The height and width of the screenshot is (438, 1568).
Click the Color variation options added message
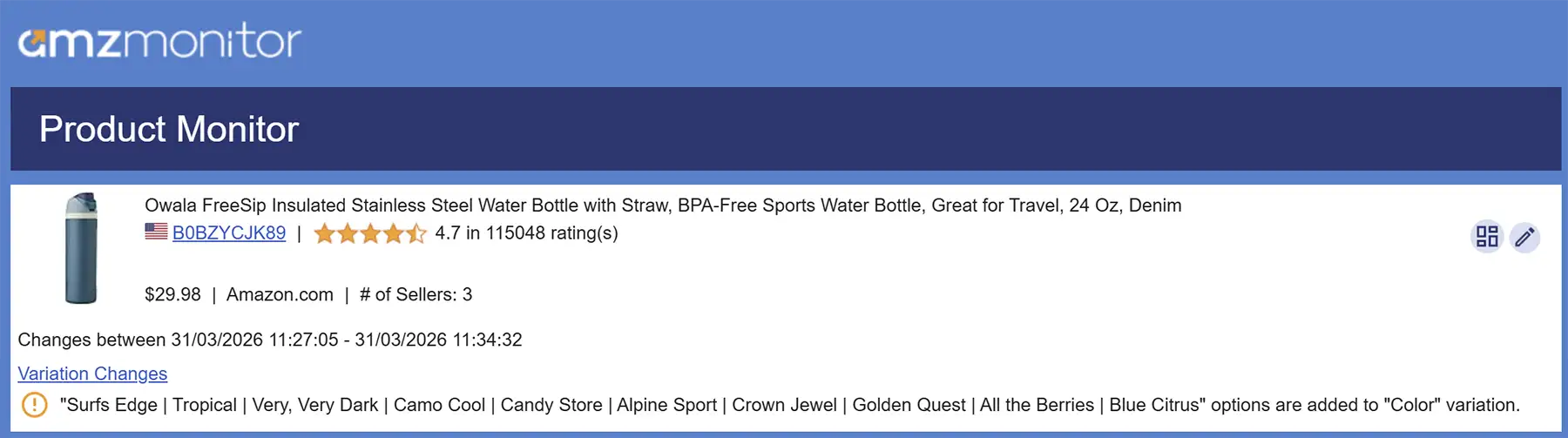pos(789,405)
